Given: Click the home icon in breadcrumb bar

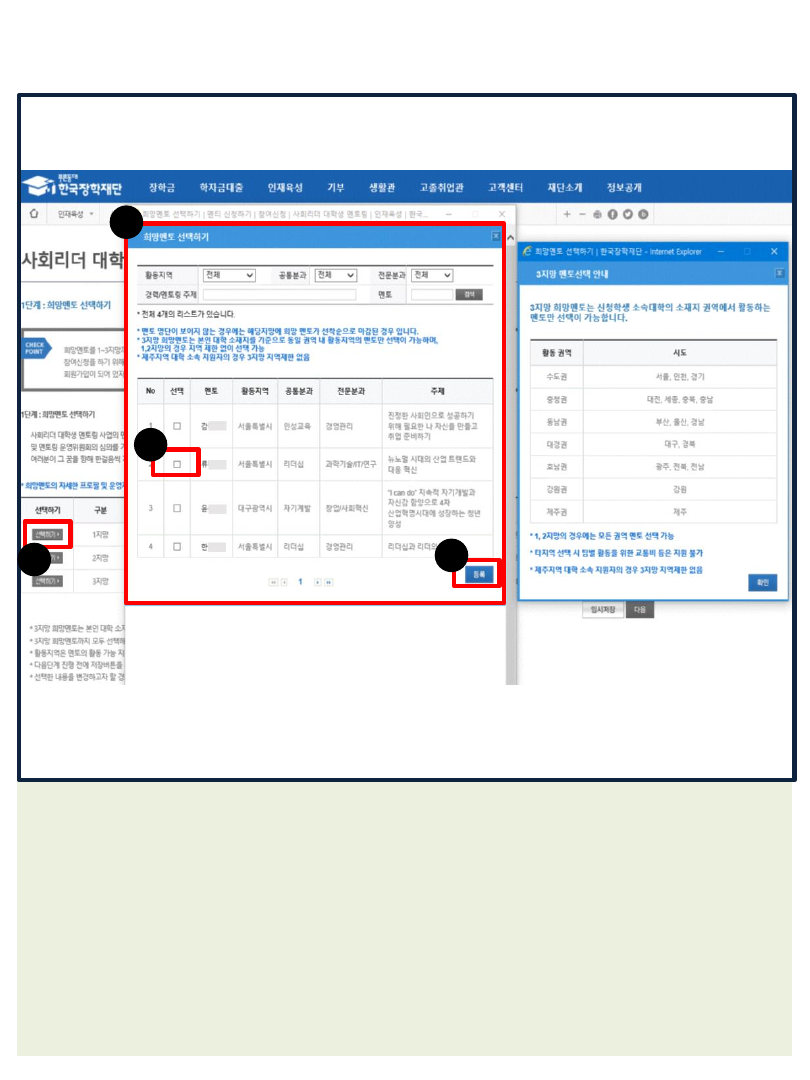Looking at the screenshot, I should pos(34,213).
